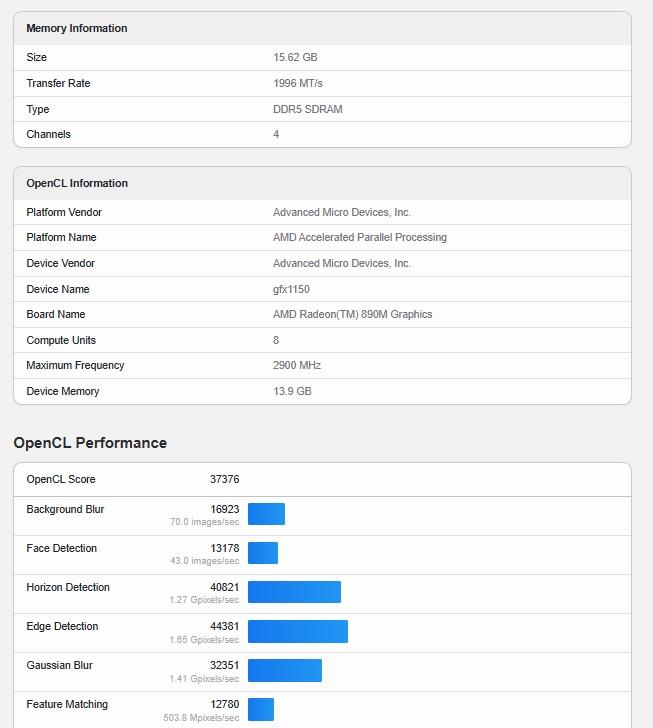Click the Face Detection score bar
The image size is (653, 728).
coord(263,553)
